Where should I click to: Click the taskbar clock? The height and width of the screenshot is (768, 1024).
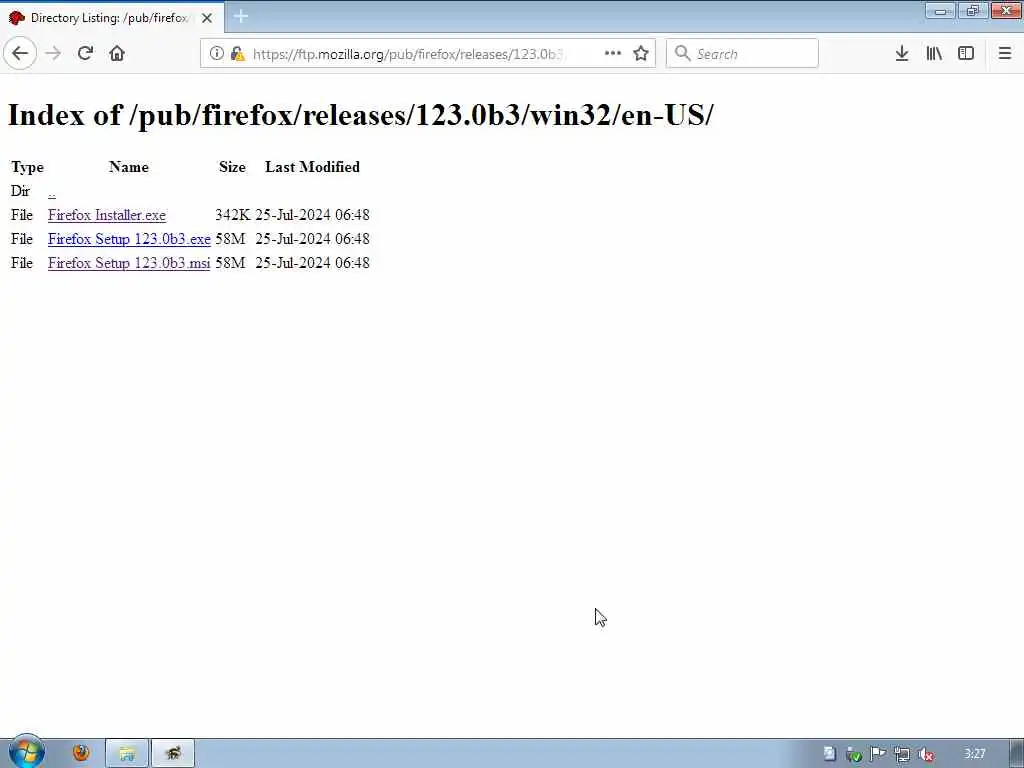(x=974, y=754)
